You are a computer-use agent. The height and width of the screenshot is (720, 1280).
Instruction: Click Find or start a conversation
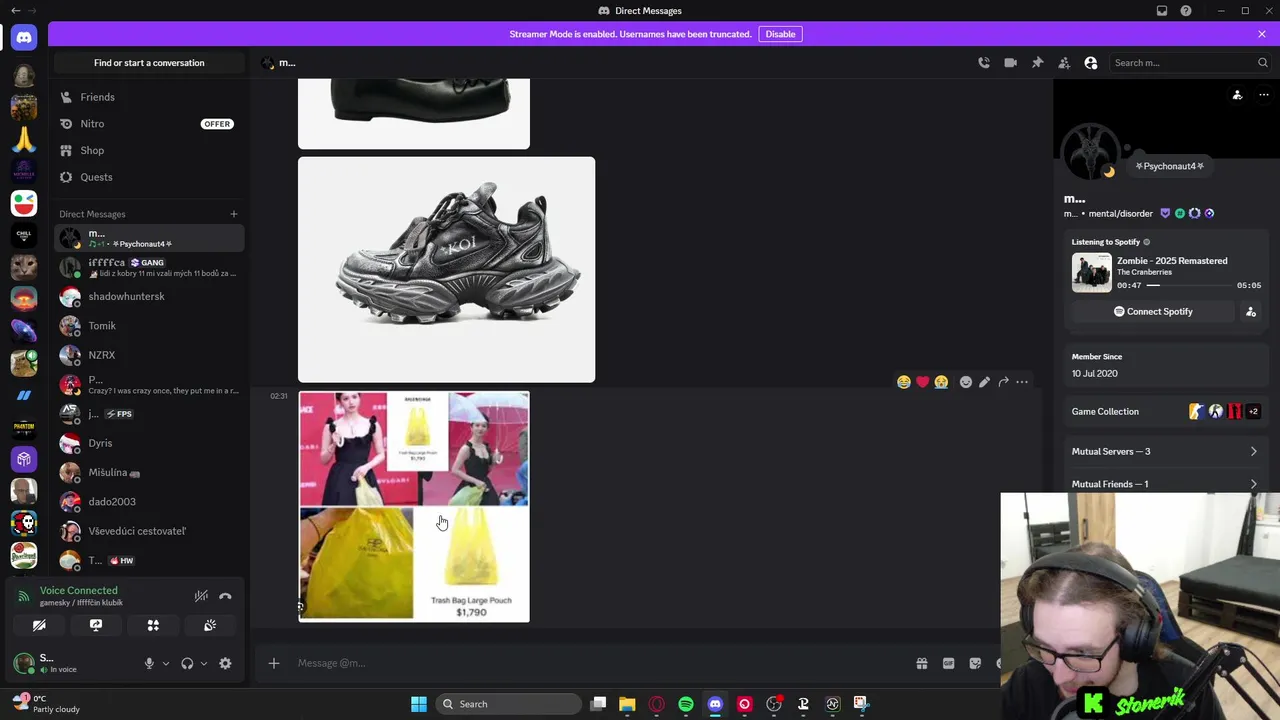149,63
